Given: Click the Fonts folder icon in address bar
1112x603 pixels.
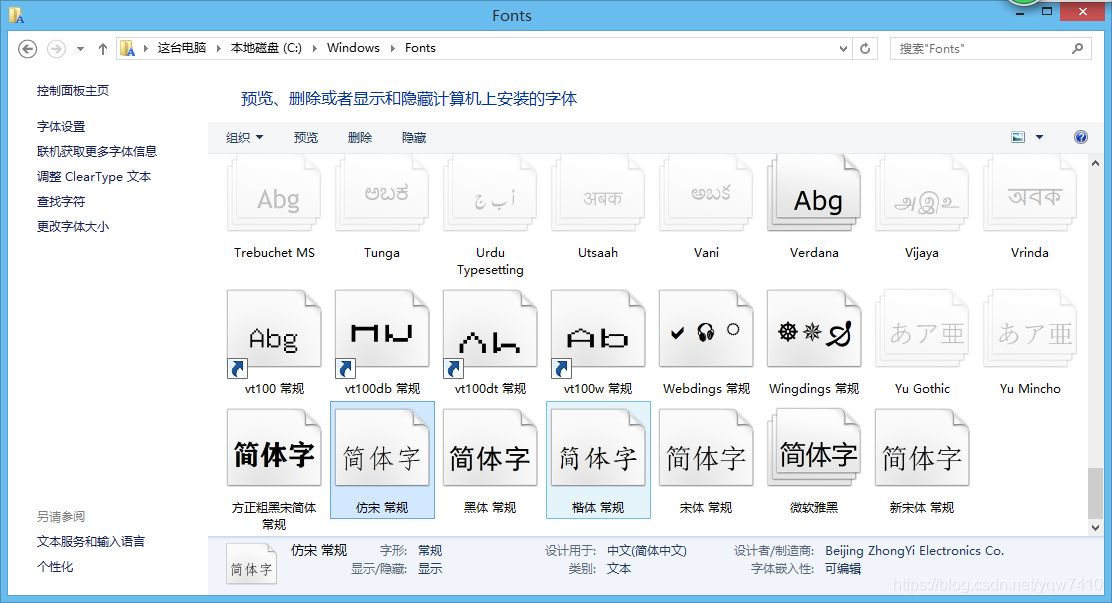Looking at the screenshot, I should (128, 48).
